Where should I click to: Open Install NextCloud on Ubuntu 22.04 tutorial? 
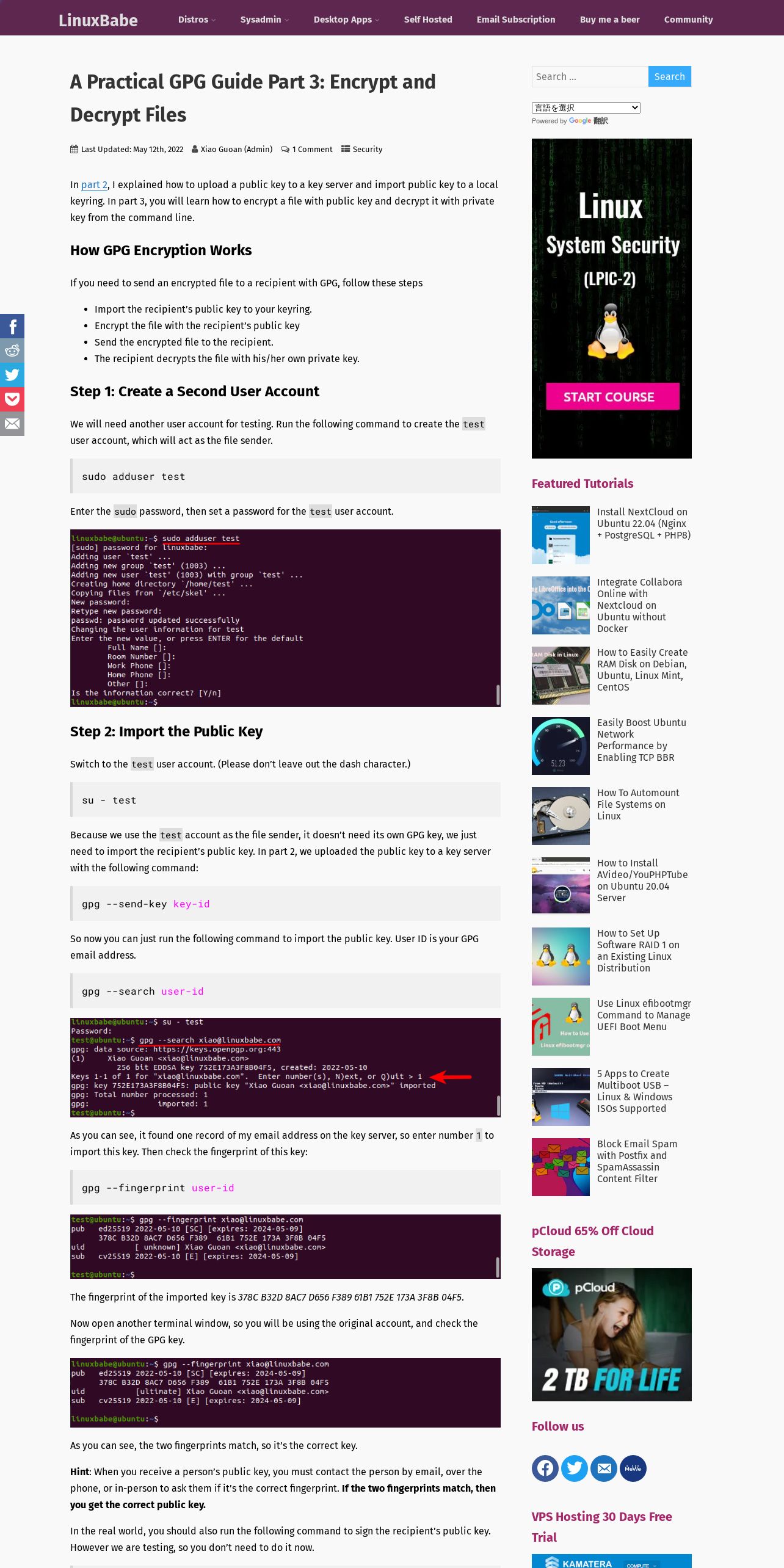644,523
